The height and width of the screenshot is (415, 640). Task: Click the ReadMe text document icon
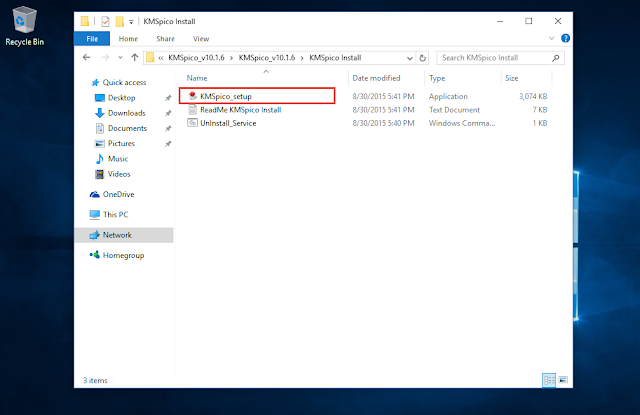[x=192, y=109]
